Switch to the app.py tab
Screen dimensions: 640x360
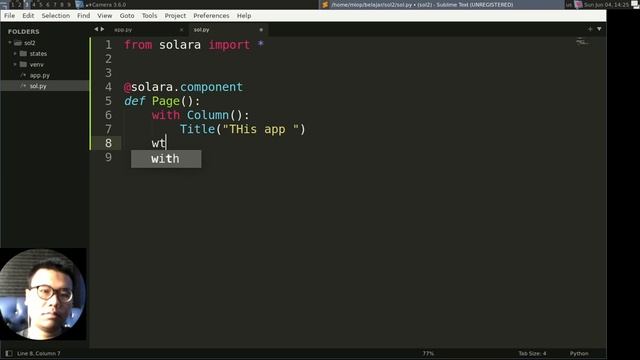(123, 30)
